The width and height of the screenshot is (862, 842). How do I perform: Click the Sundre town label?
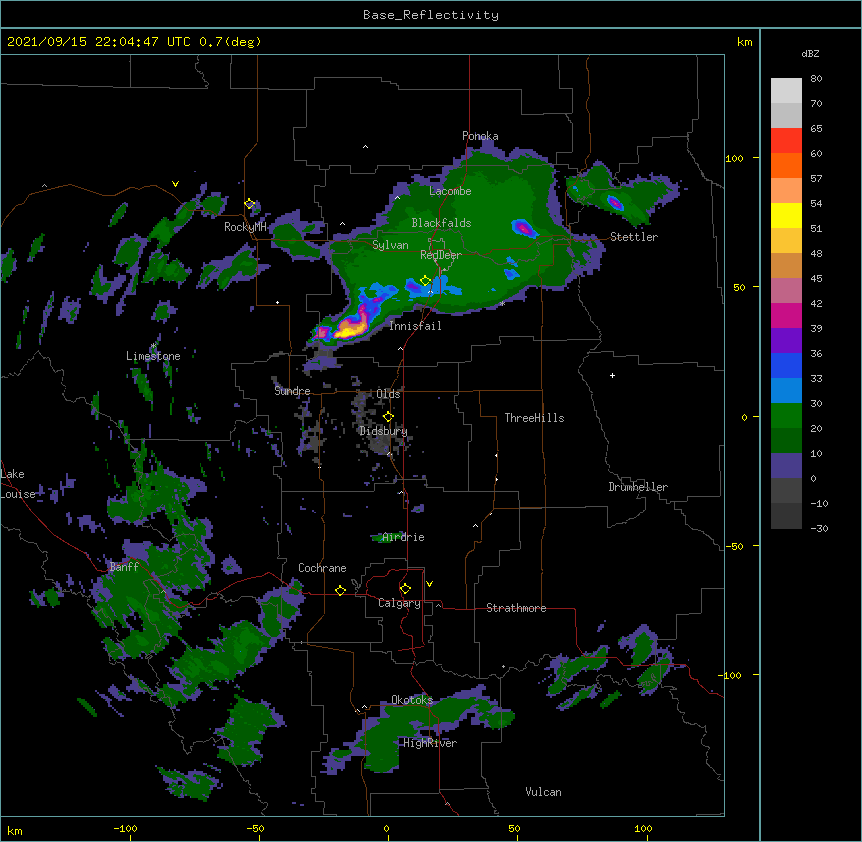click(292, 391)
